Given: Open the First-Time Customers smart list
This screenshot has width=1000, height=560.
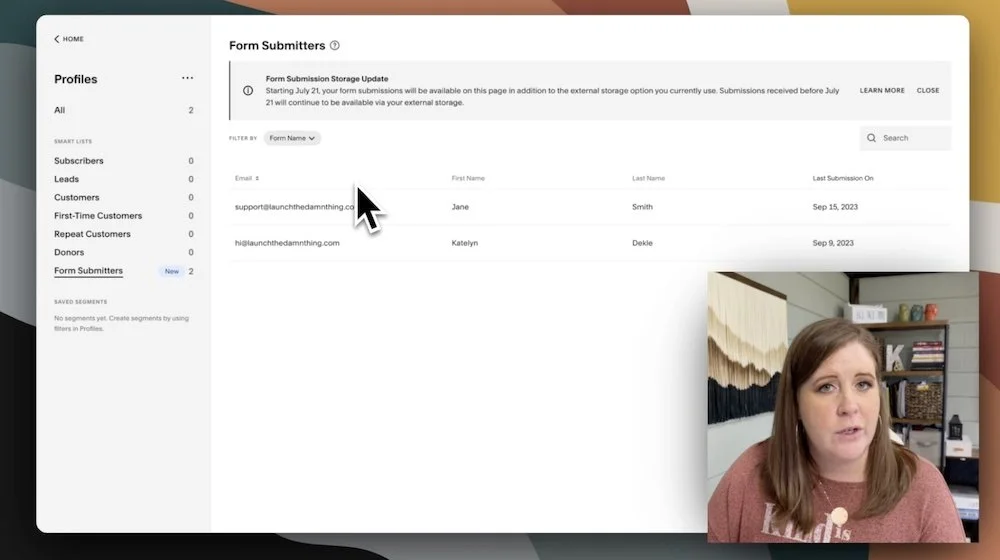Looking at the screenshot, I should [124, 216].
